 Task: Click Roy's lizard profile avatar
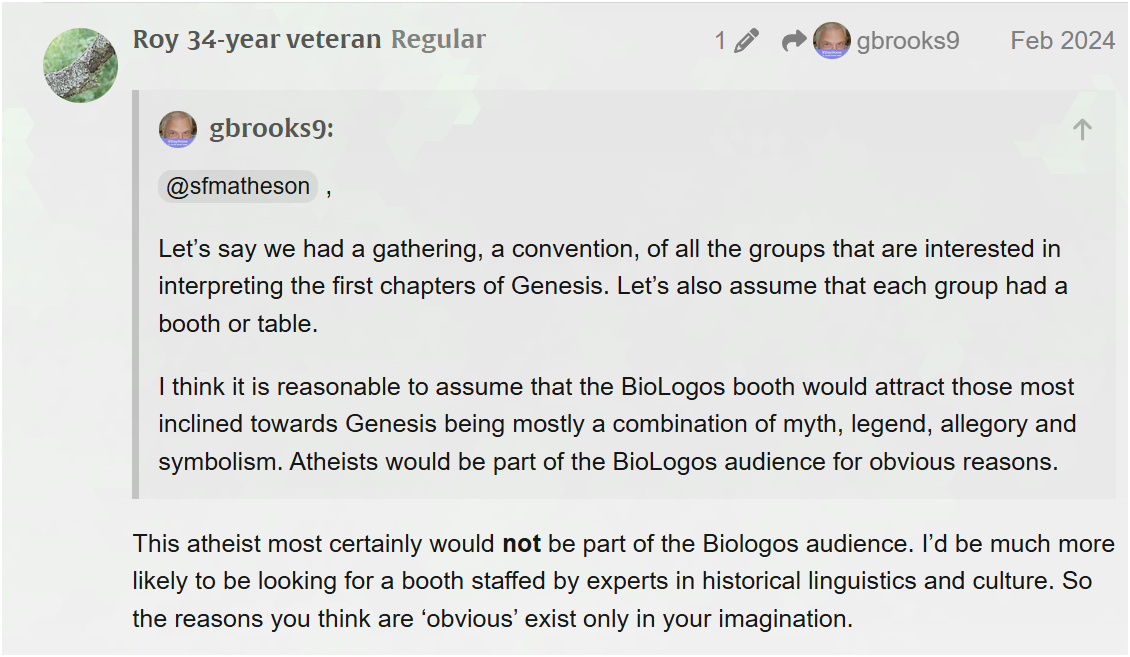pos(80,65)
